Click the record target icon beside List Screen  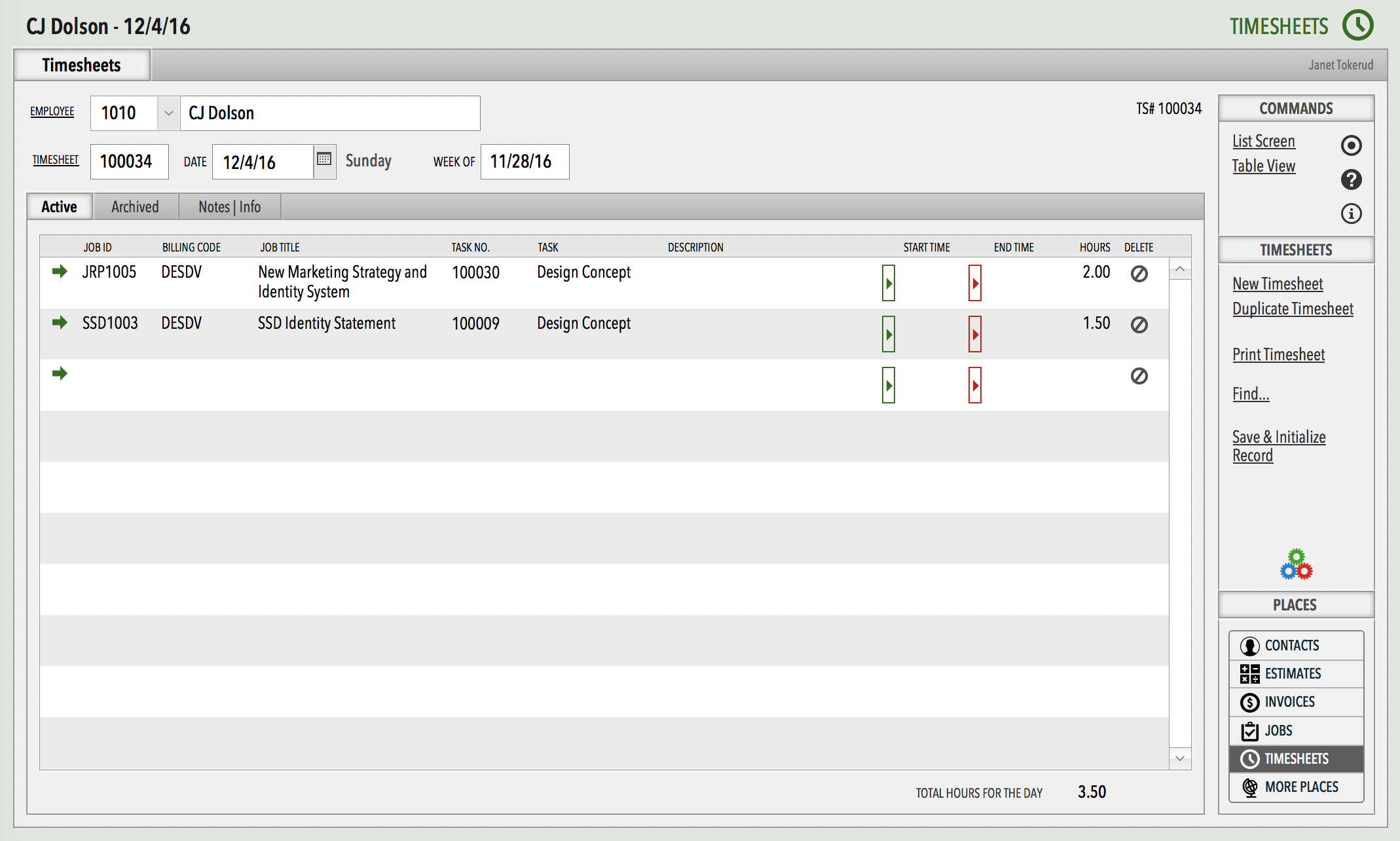click(x=1352, y=145)
